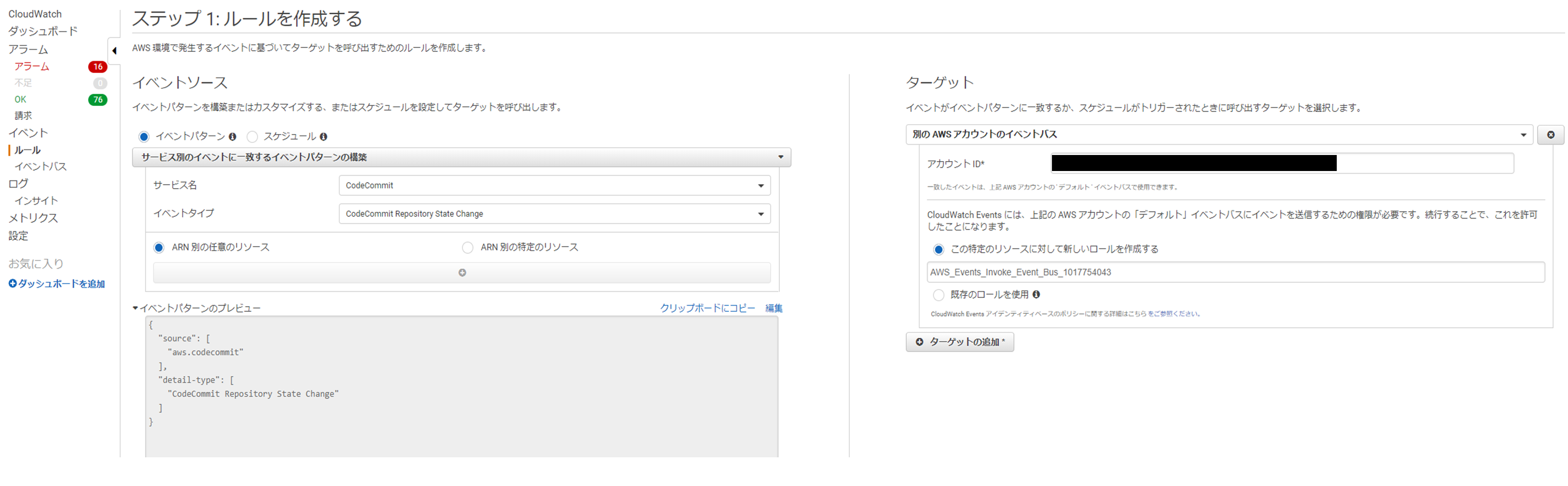
Task: Click お気に入り heading in sidebar
Action: pos(35,264)
